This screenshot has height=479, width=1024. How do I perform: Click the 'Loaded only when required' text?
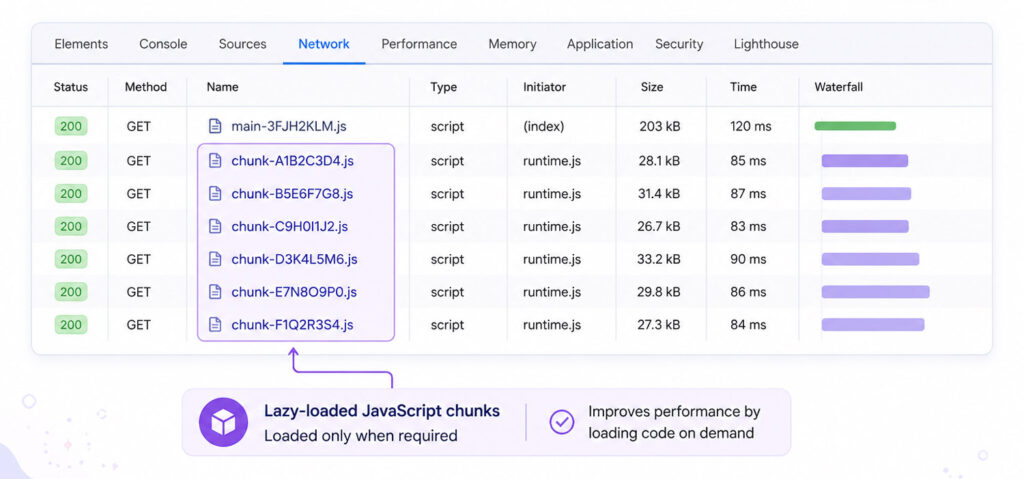click(360, 435)
